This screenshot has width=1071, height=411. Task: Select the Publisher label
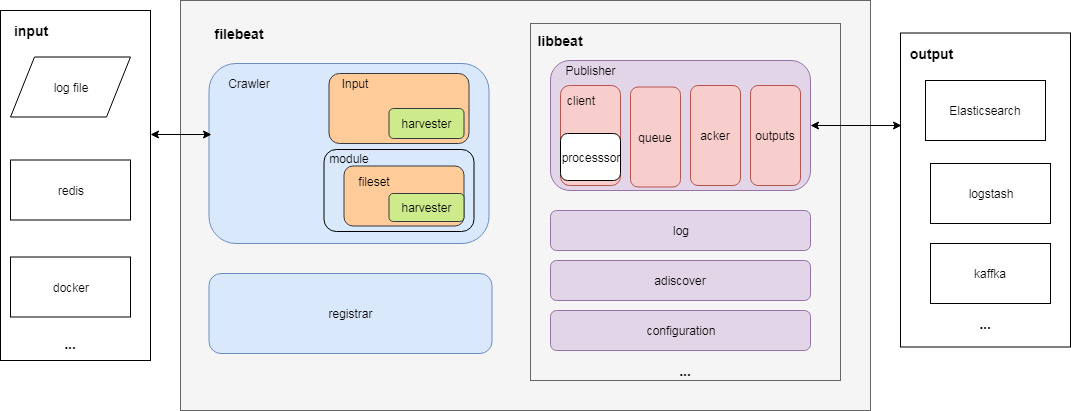point(591,70)
